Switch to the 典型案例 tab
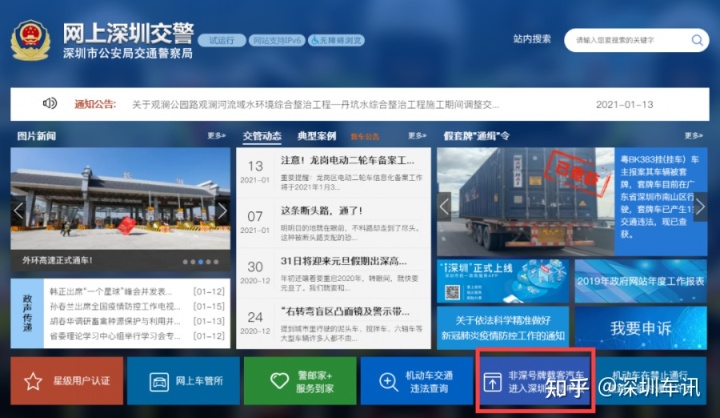Screen dimensions: 720x418 click(x=316, y=136)
